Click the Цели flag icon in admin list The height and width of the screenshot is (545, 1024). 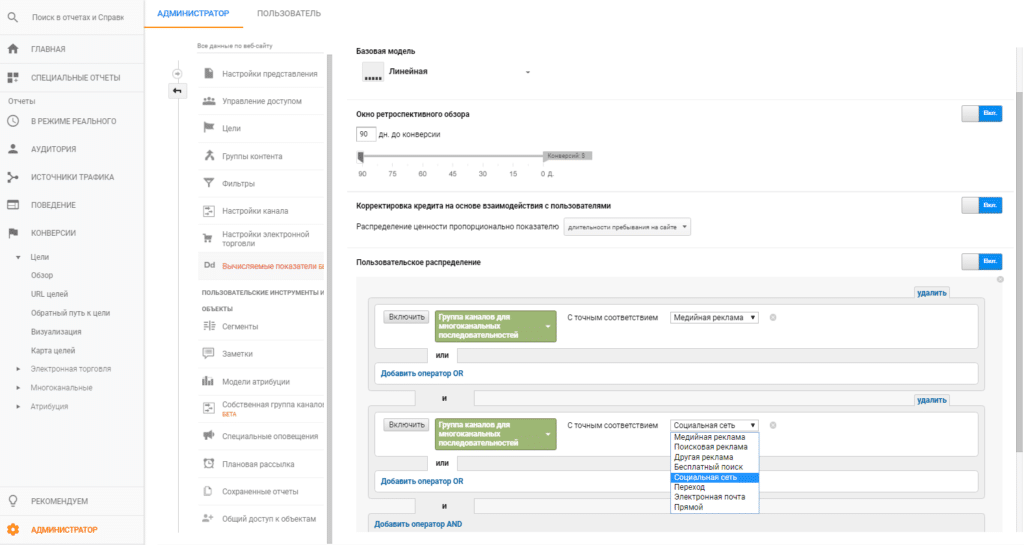pyautogui.click(x=208, y=128)
